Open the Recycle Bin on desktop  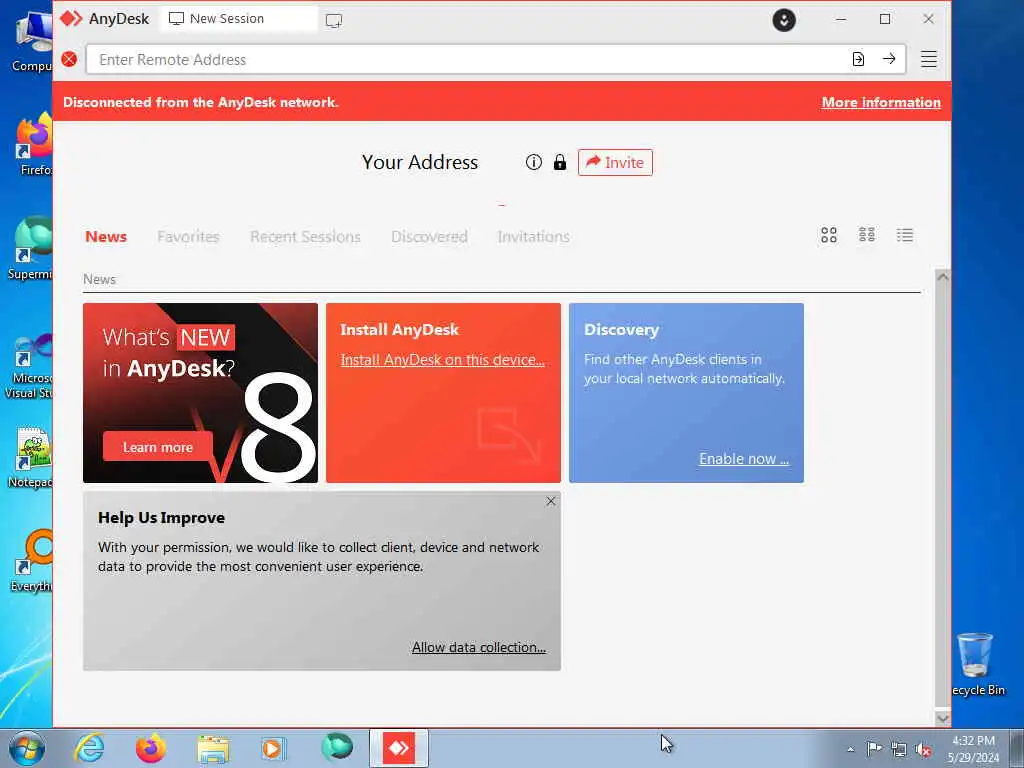coord(976,665)
